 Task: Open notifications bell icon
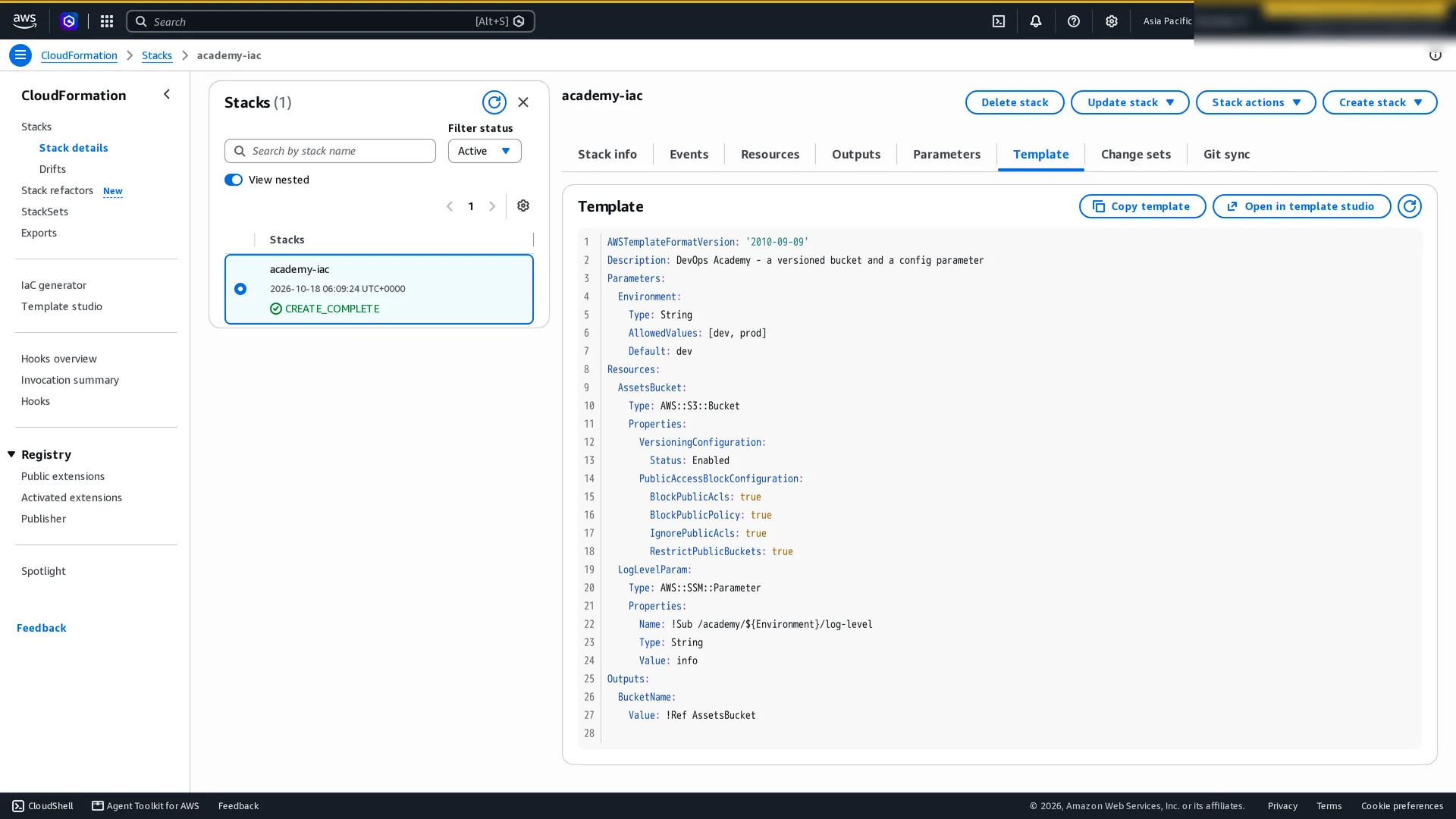(x=1036, y=21)
